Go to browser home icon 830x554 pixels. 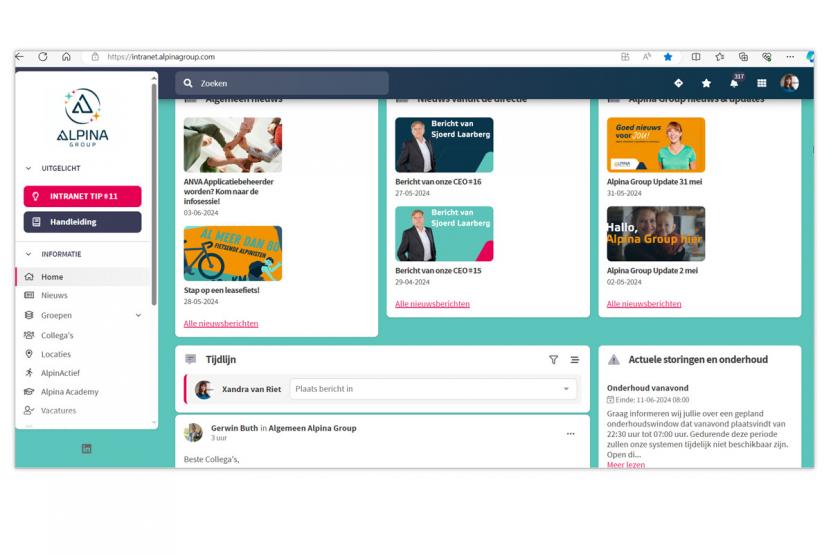click(66, 57)
